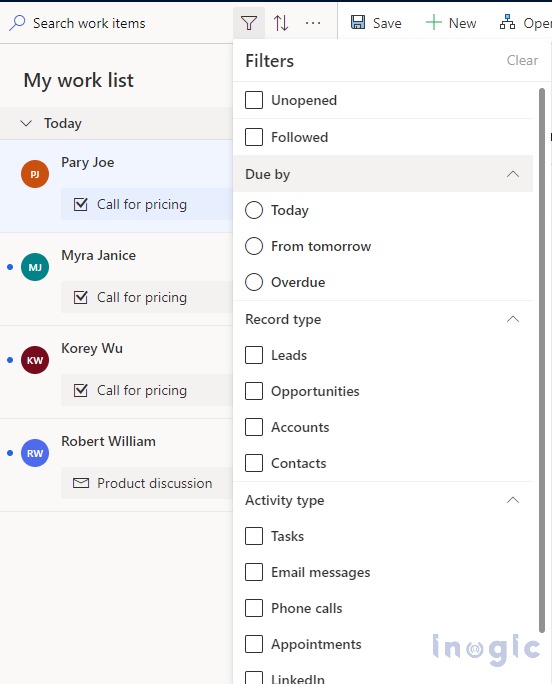Open Myra Janice work item
Screen dimensions: 552x684
coord(116,279)
